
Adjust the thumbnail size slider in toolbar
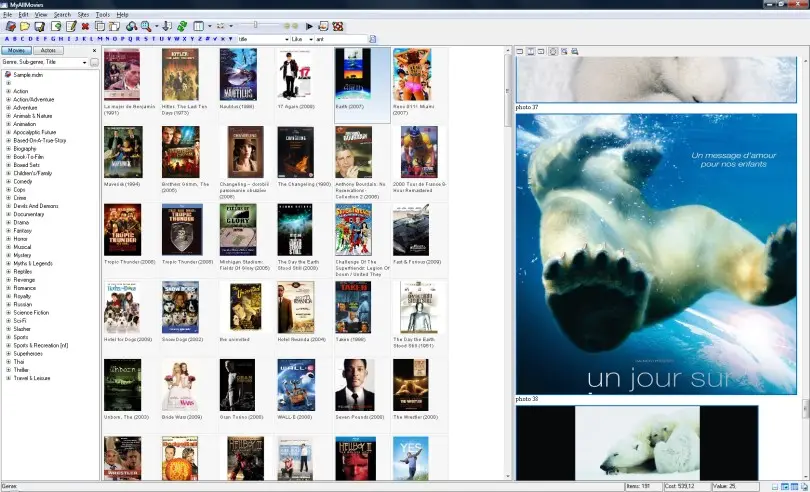(x=256, y=25)
